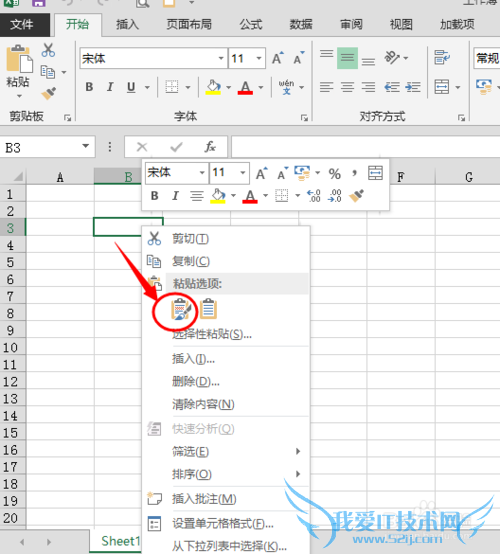
Task: Apply underline from the ribbon
Action: tap(131, 87)
